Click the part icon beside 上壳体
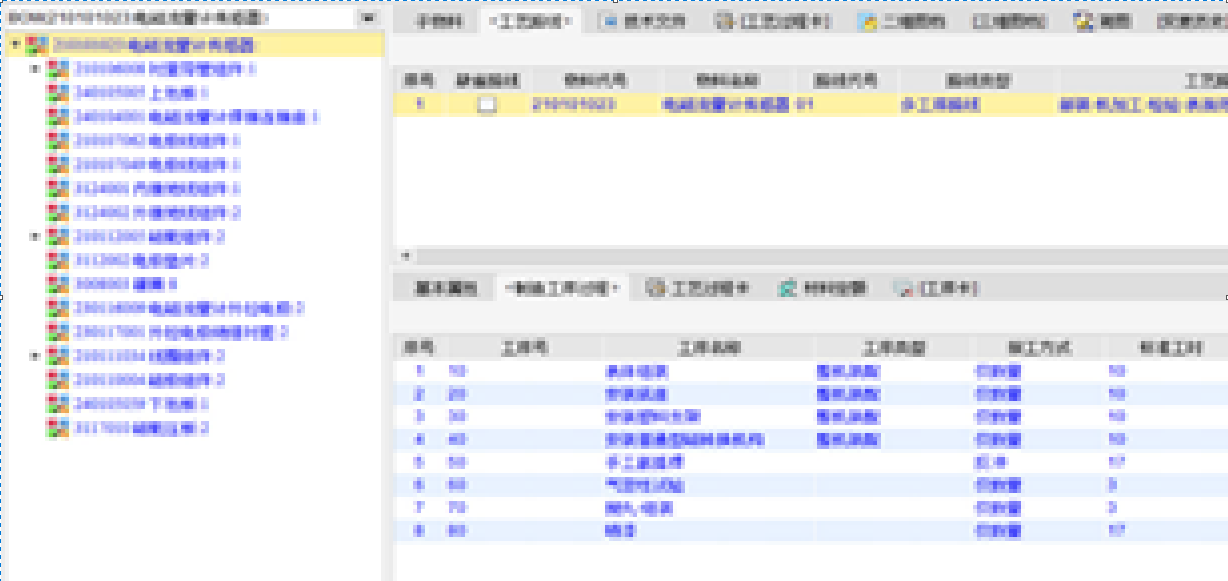Image resolution: width=1228 pixels, height=581 pixels. click(58, 93)
